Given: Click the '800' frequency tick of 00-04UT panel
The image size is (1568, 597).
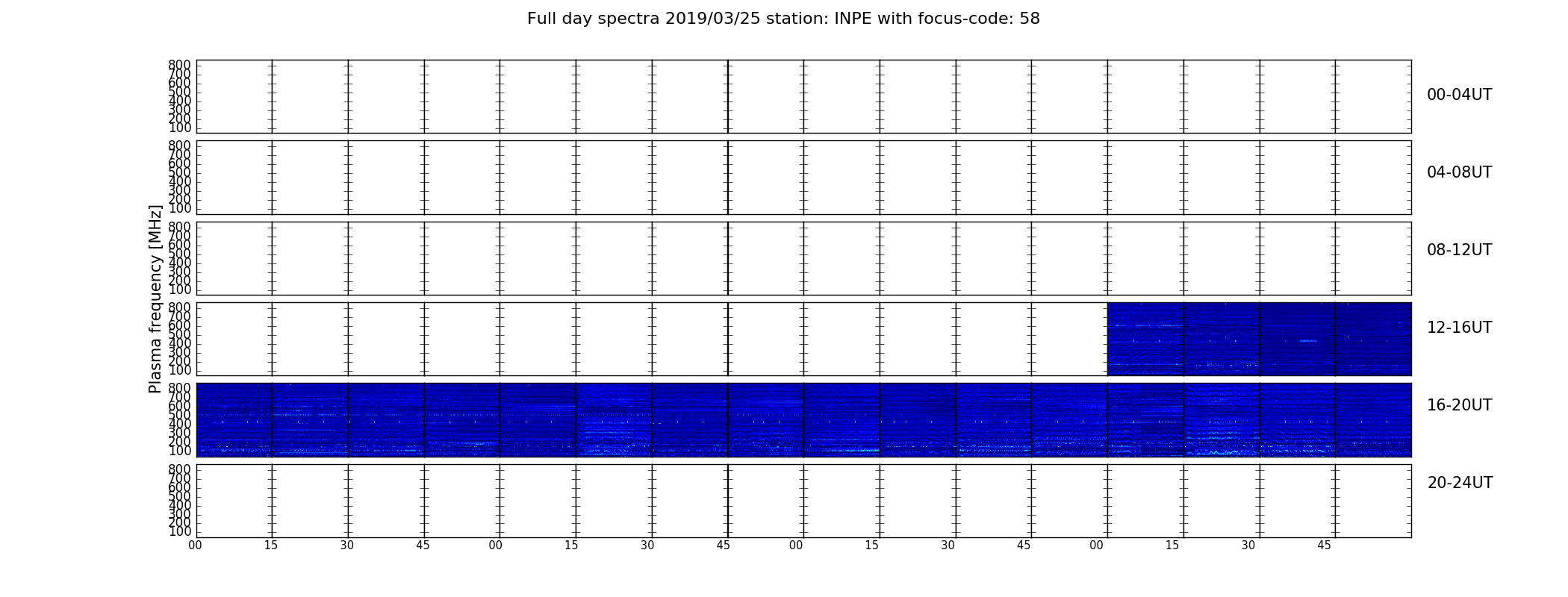Looking at the screenshot, I should tap(180, 65).
